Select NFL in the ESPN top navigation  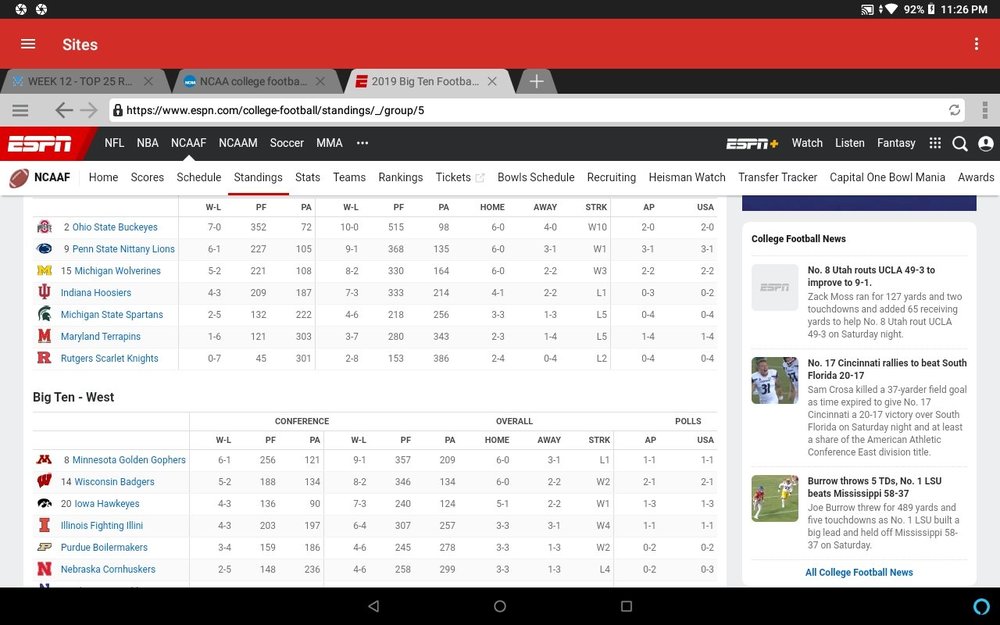[114, 143]
